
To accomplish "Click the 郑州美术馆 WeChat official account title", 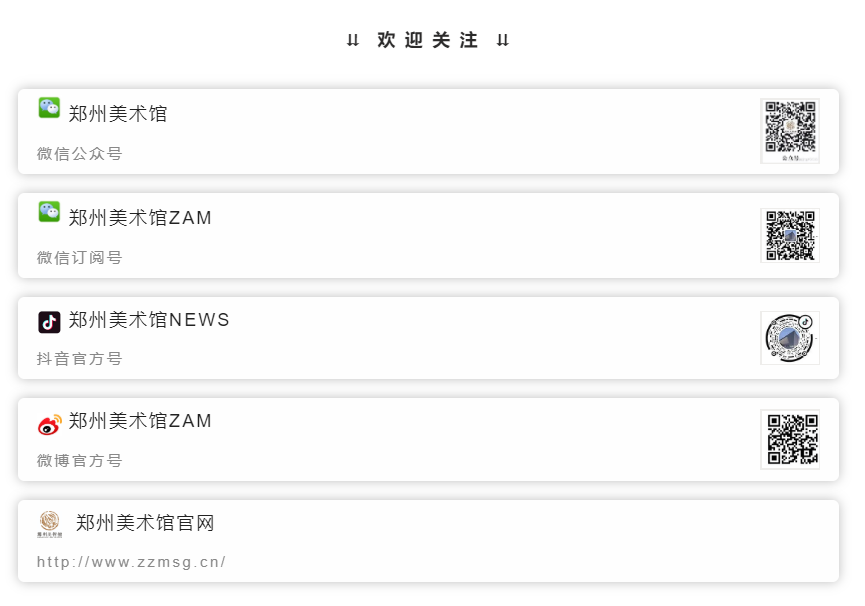I will click(118, 114).
